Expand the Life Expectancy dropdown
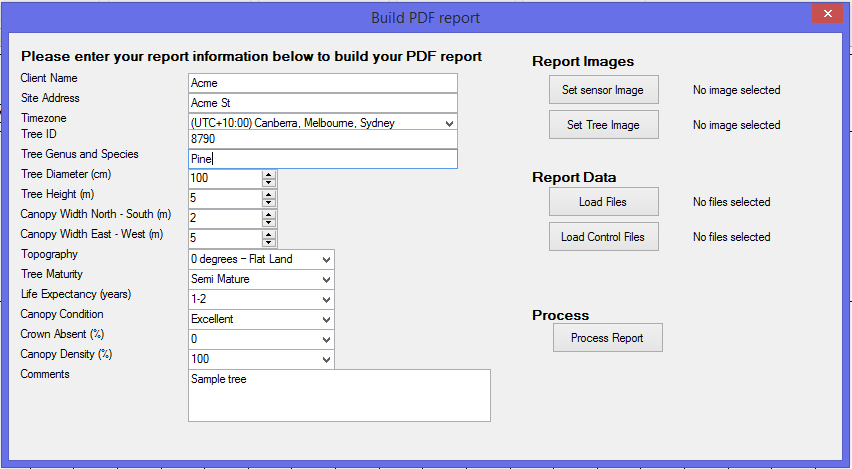 (x=326, y=299)
